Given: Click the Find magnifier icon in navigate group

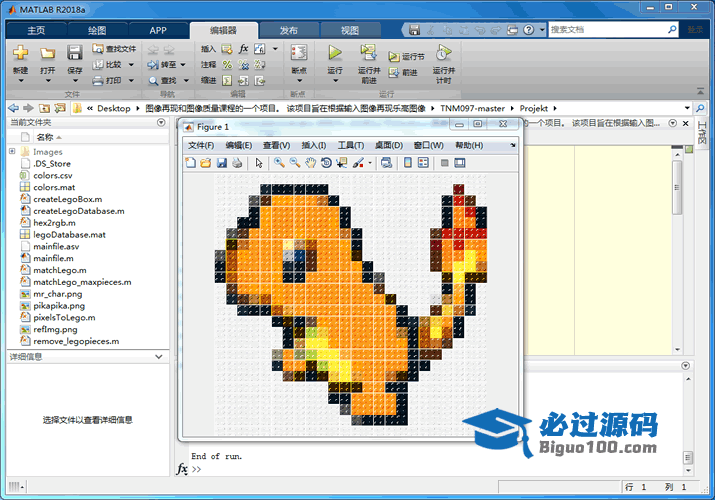Looking at the screenshot, I should (153, 81).
